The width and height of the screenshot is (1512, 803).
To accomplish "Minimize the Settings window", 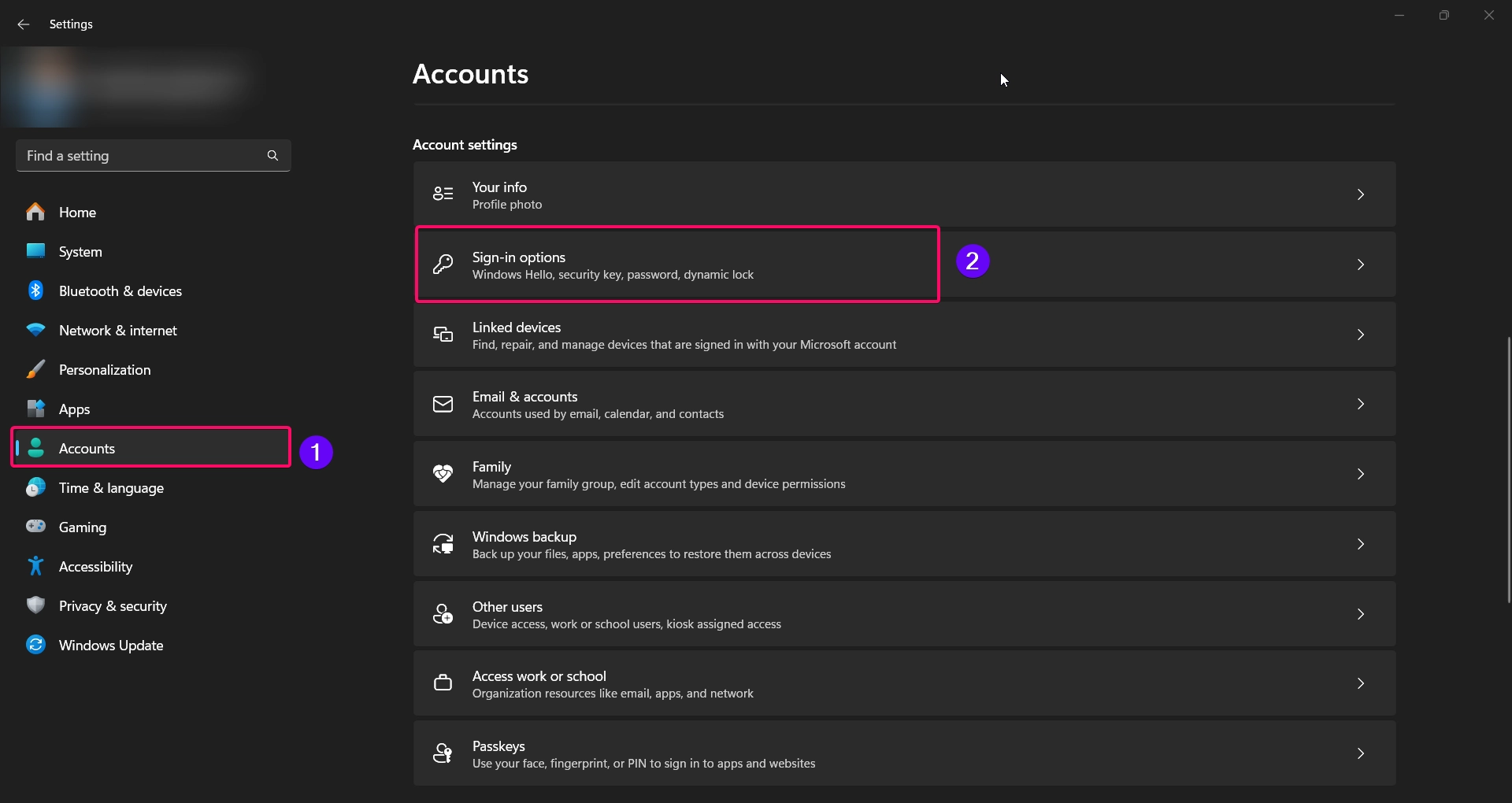I will [1399, 15].
